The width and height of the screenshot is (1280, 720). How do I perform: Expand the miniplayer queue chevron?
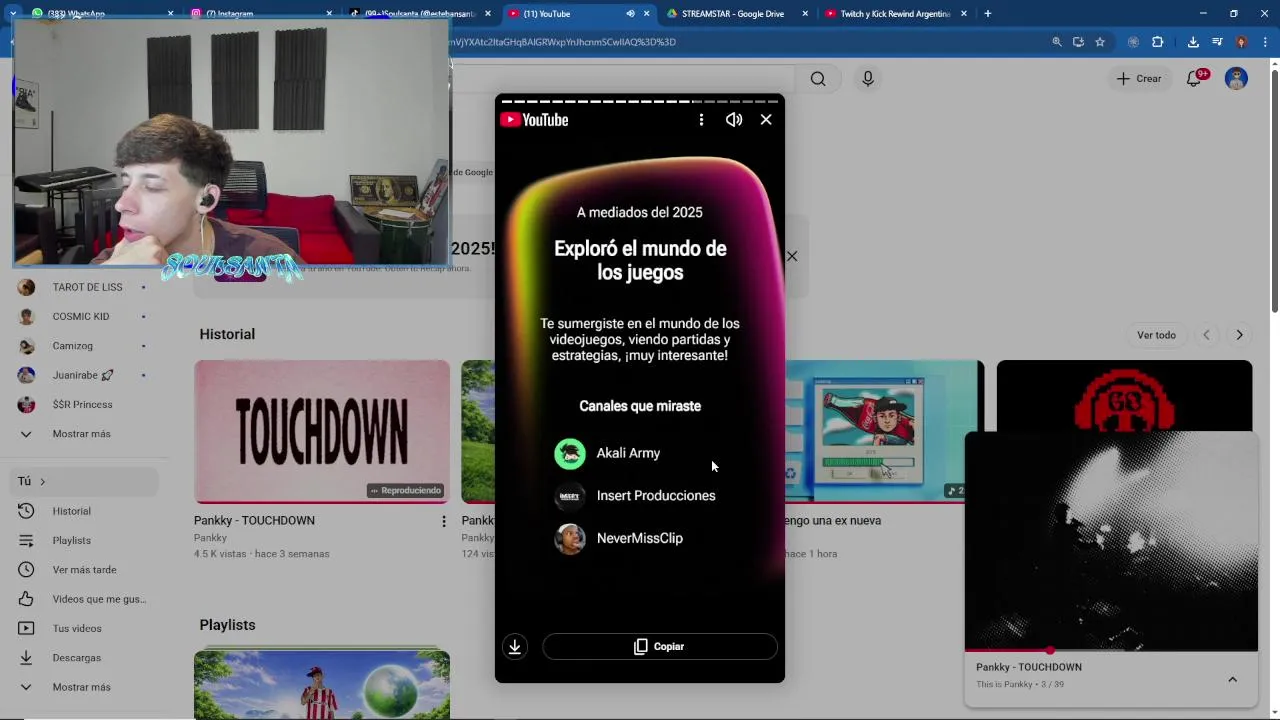pos(1232,679)
